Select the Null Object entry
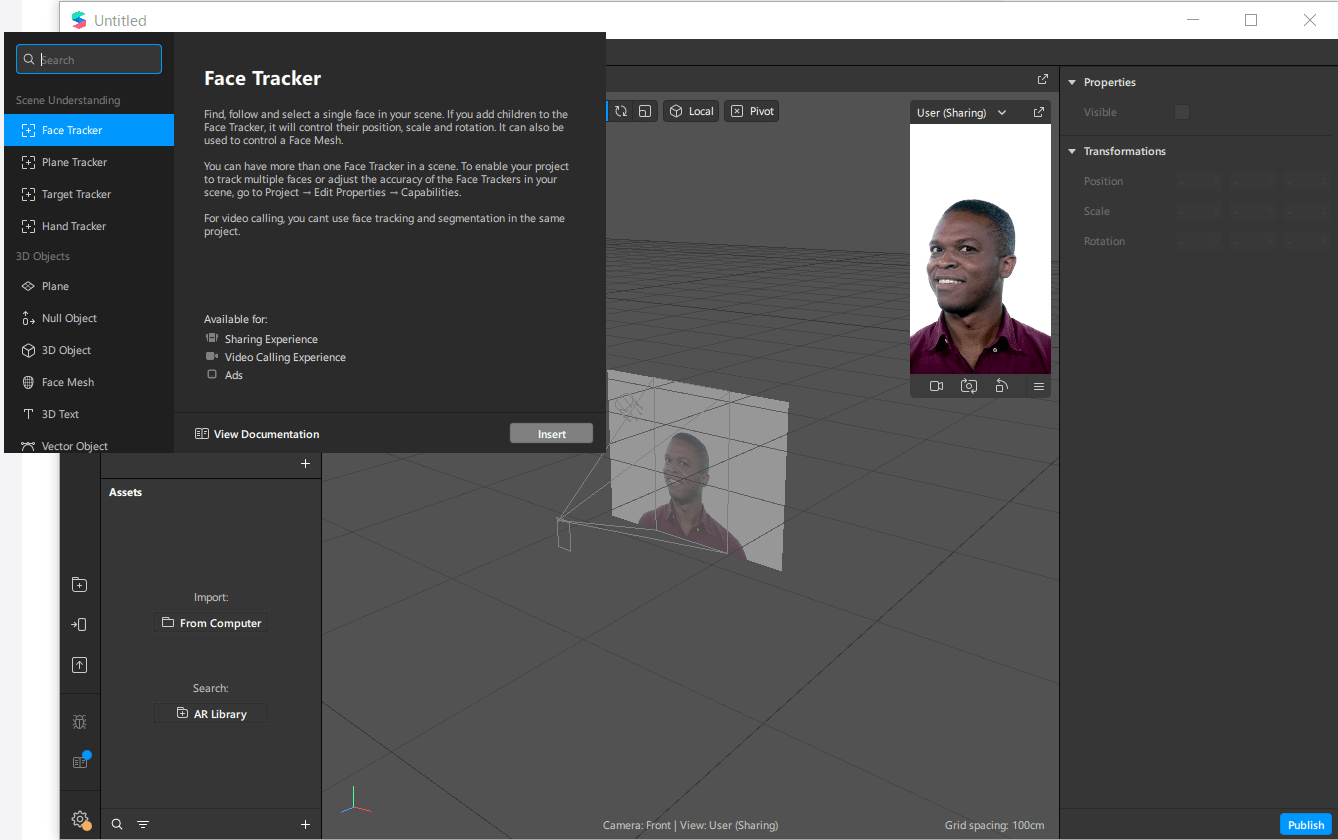 (x=89, y=318)
